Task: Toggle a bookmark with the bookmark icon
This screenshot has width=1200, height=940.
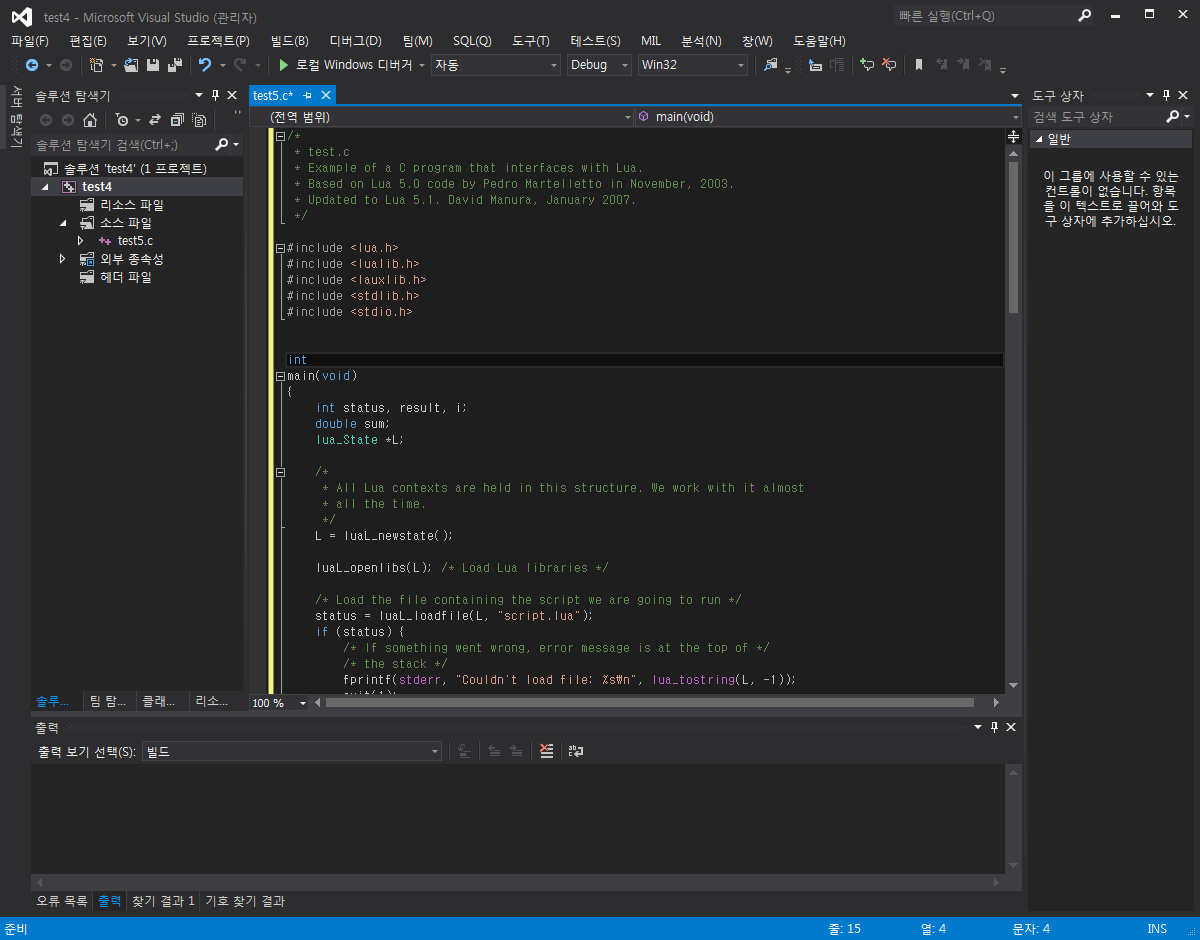Action: point(919,65)
